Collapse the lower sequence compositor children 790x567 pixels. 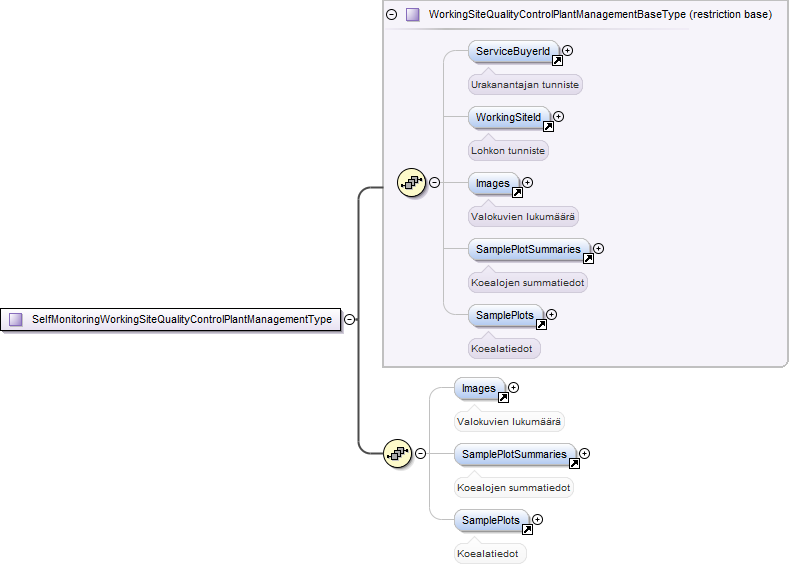coord(420,454)
